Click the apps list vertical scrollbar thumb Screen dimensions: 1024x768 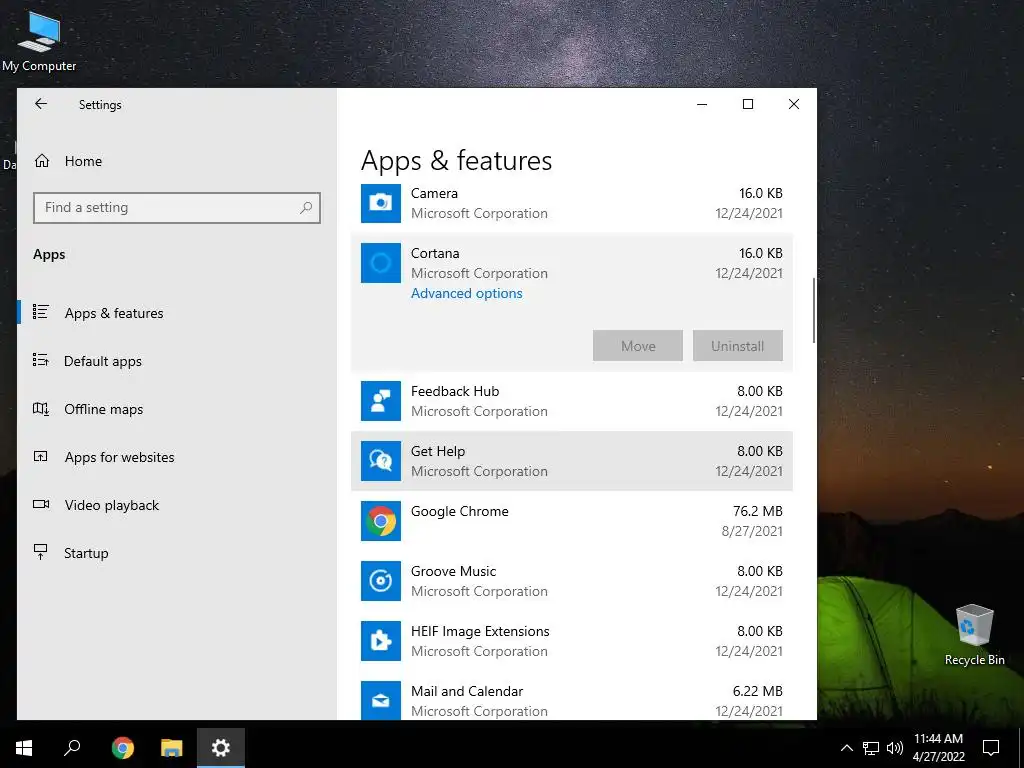pyautogui.click(x=814, y=310)
